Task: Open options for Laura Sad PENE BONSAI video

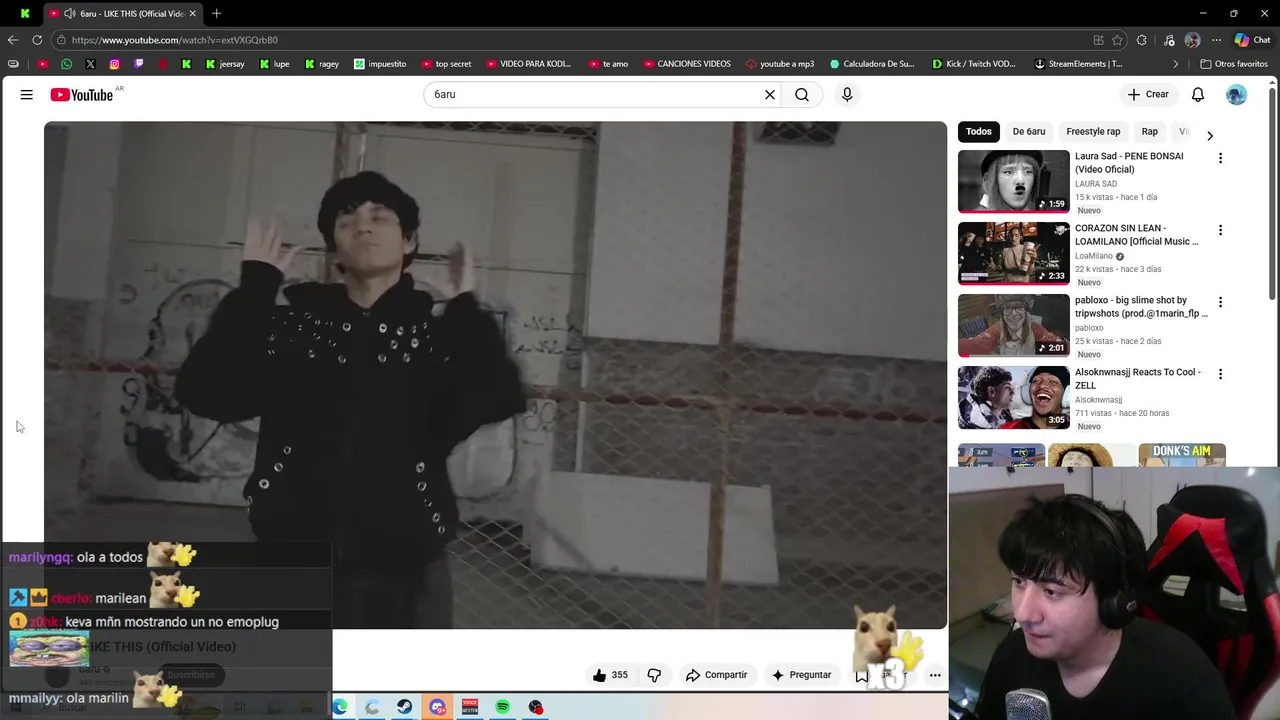Action: click(1220, 158)
